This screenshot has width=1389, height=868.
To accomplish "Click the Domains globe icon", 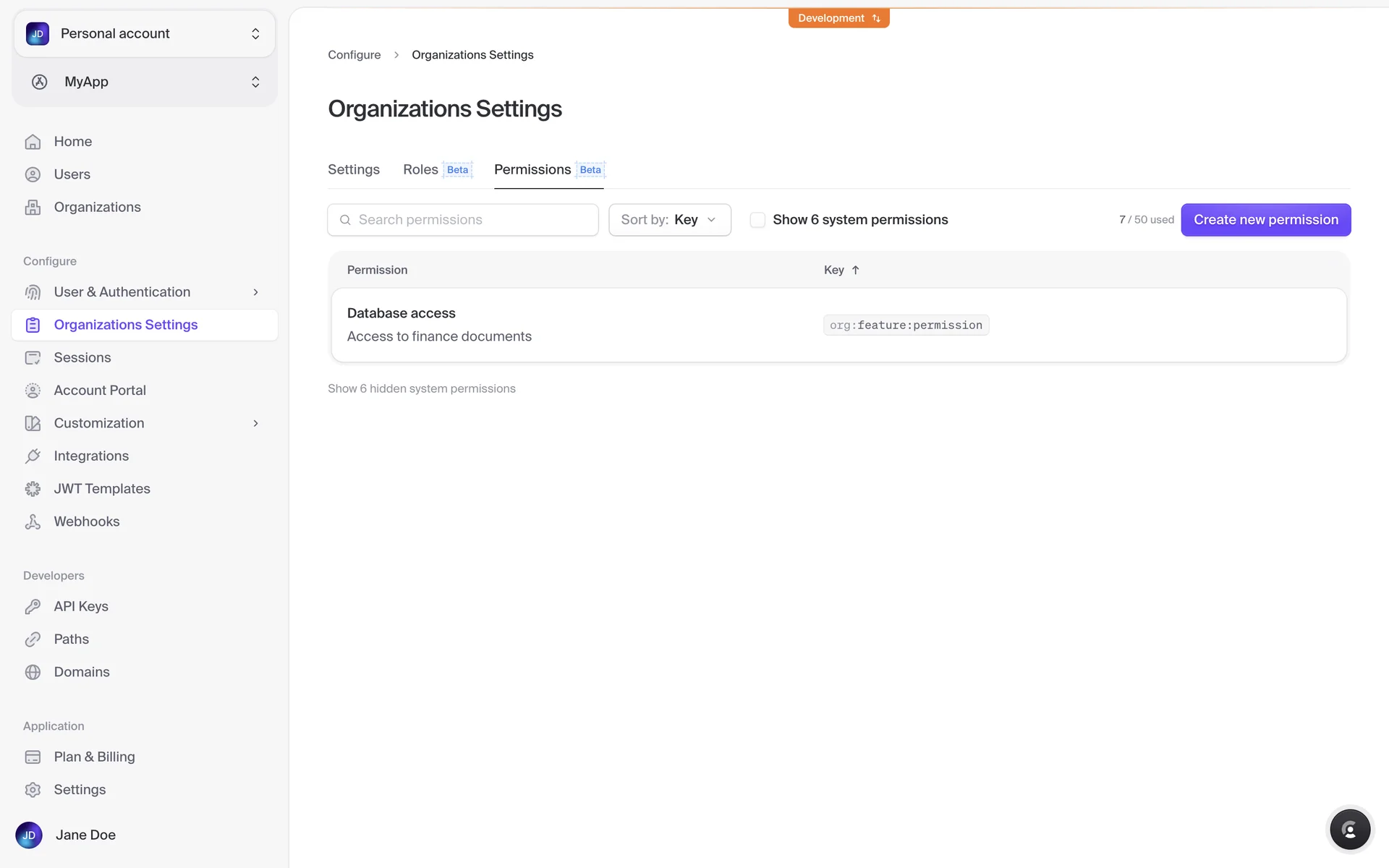I will point(33,672).
